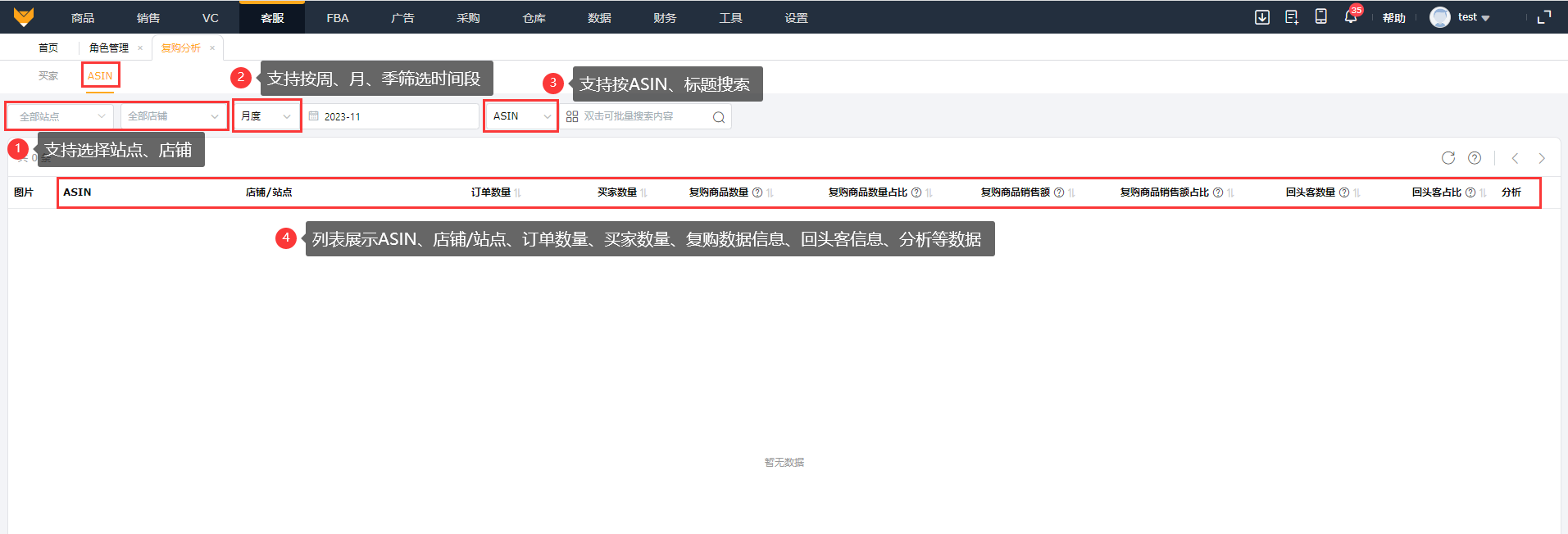Sort by 复购商品数量 using sort arrows
The image size is (1568, 534).
point(770,192)
